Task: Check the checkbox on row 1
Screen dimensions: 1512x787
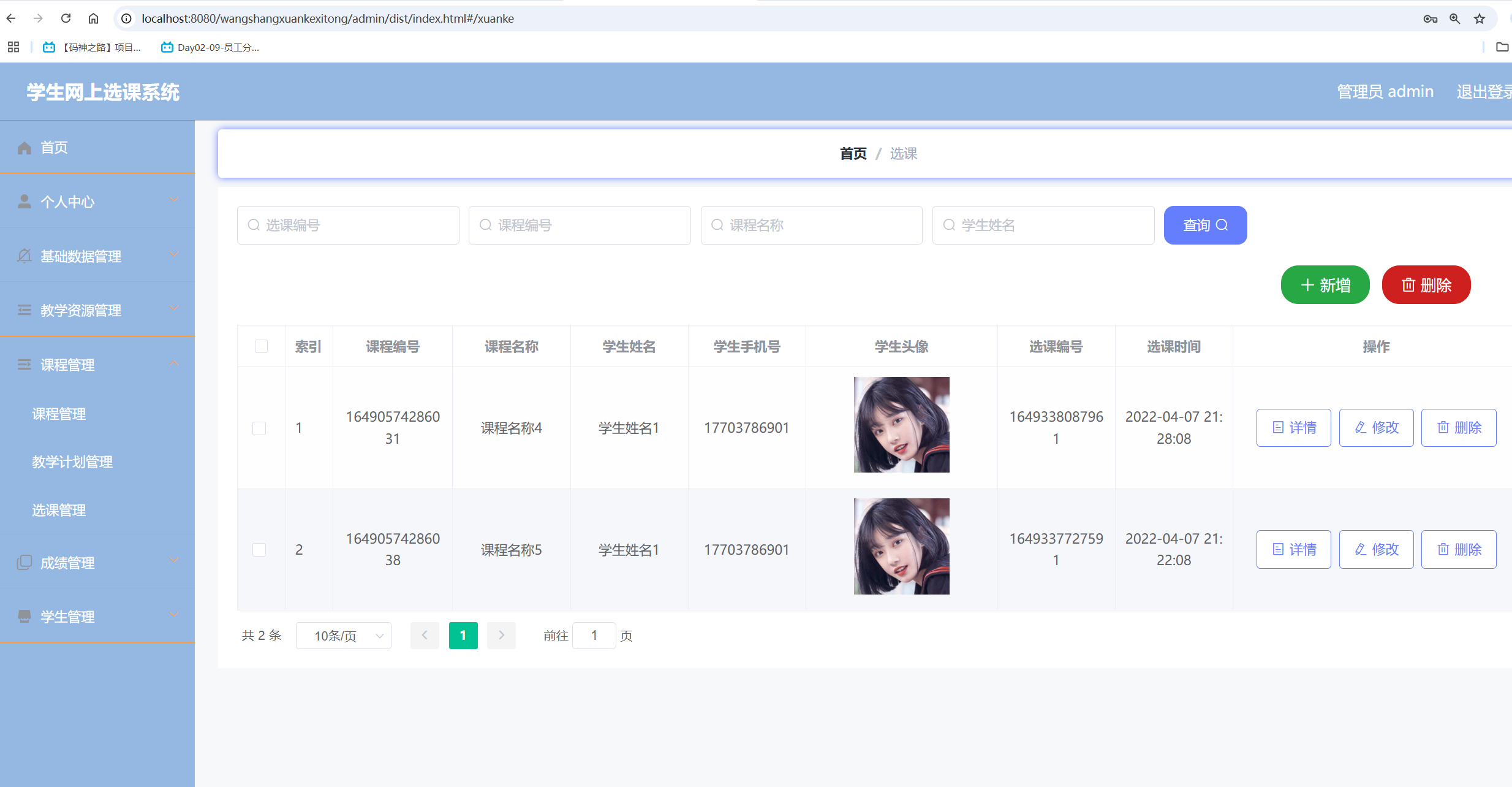Action: (260, 428)
